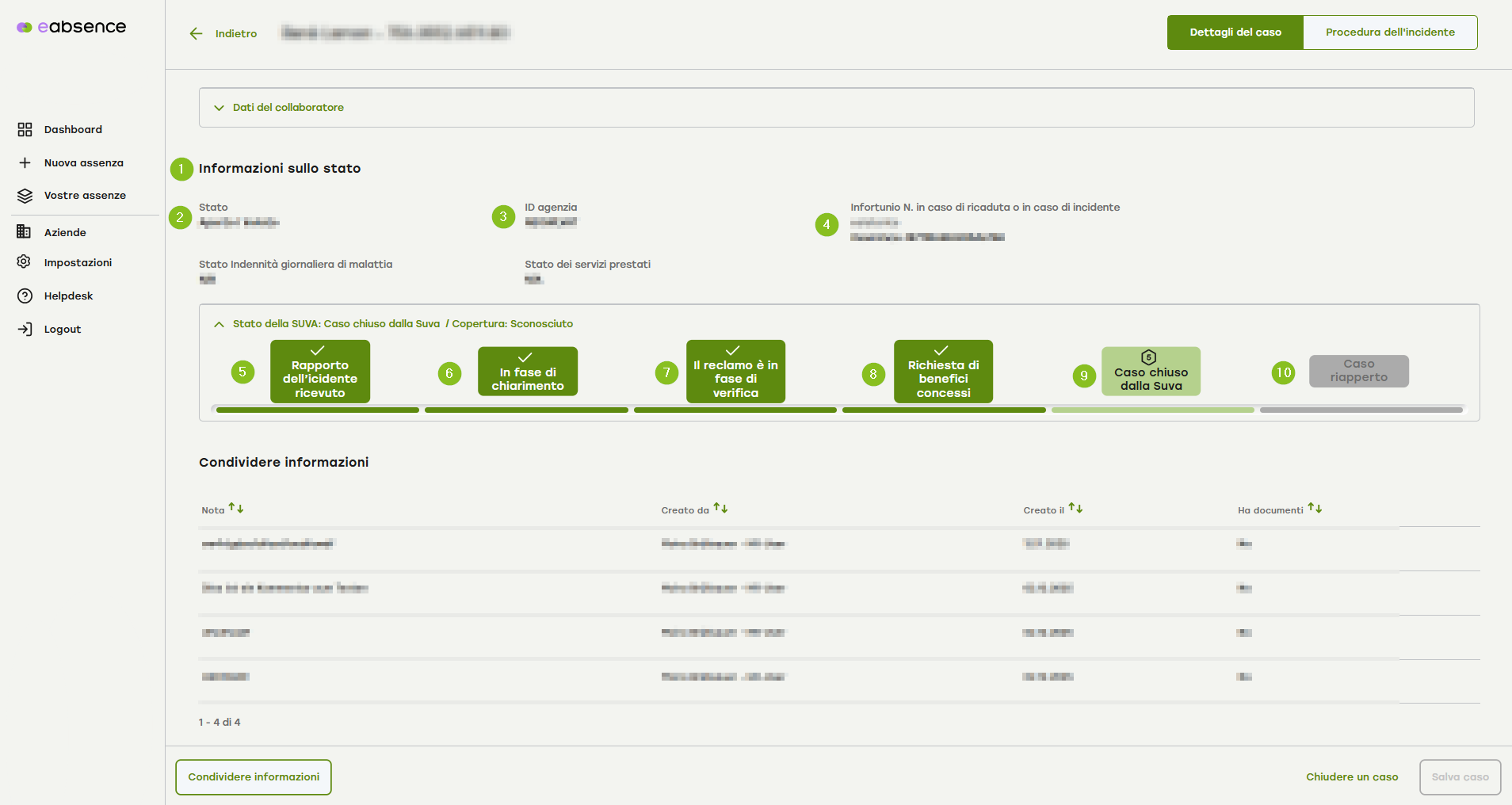Click the Caso chiuso dalla Suva step
Viewport: 1512px width, 805px height.
pyautogui.click(x=1151, y=372)
